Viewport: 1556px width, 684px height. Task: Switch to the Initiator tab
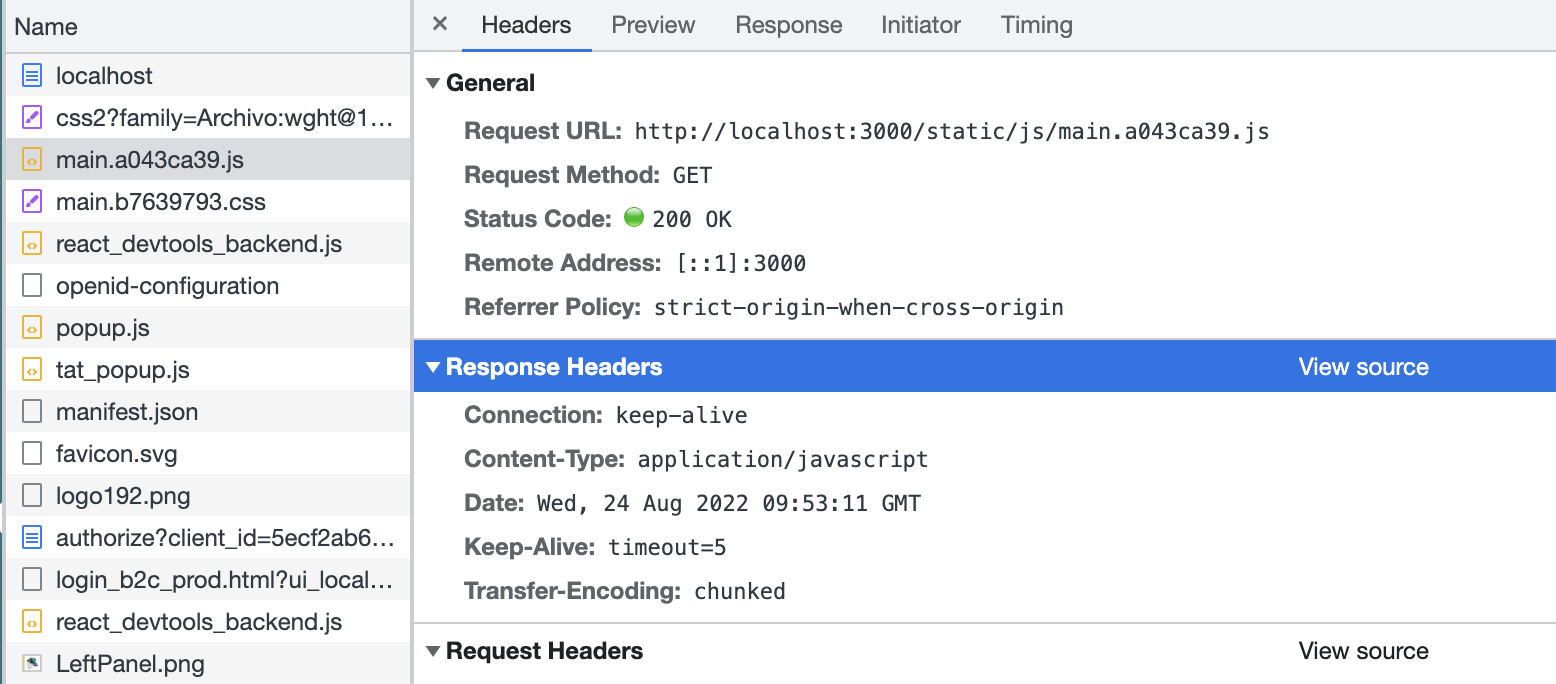(x=920, y=25)
